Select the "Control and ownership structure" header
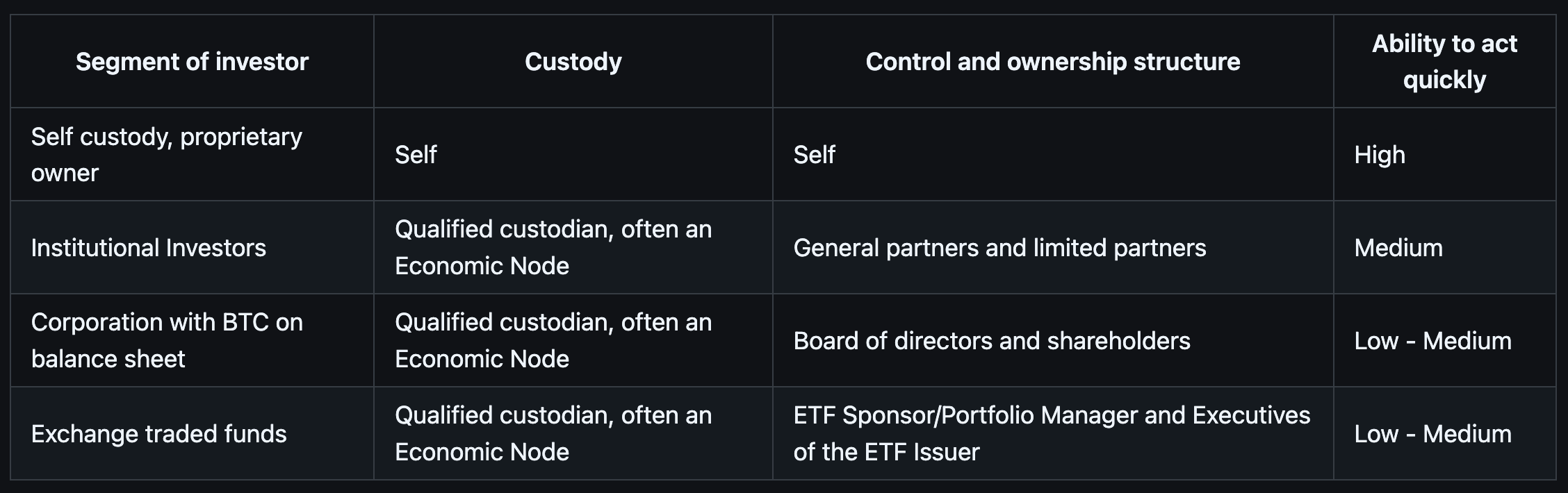This screenshot has height=493, width=1568. (1052, 62)
